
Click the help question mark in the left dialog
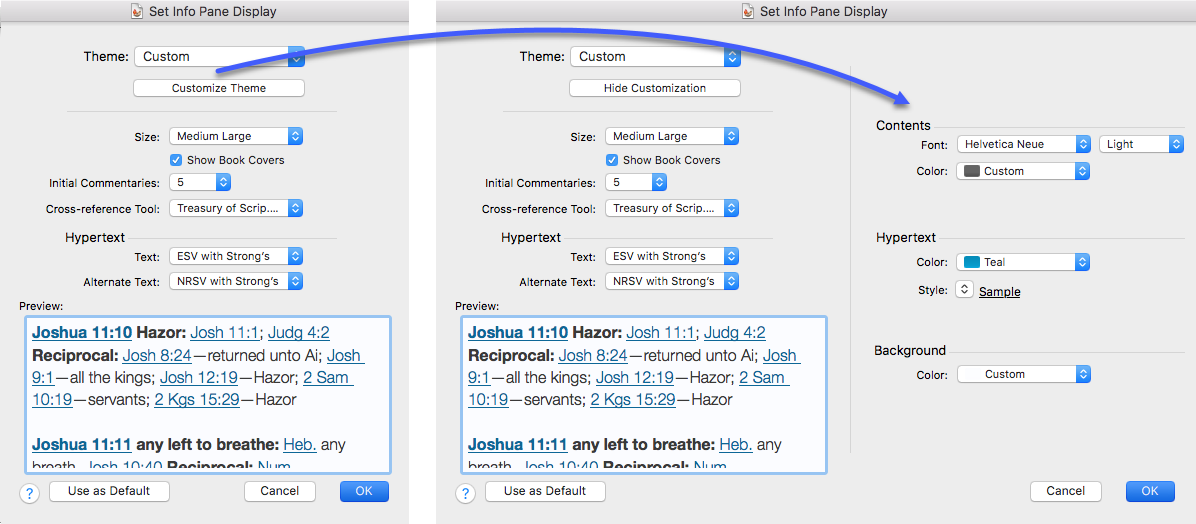pyautogui.click(x=30, y=492)
